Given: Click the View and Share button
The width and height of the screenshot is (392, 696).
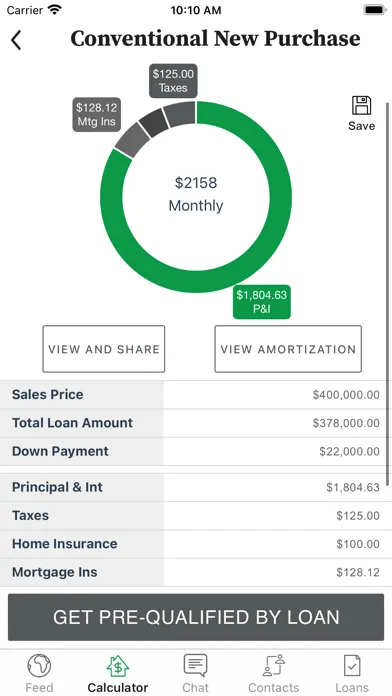Looking at the screenshot, I should (x=103, y=349).
